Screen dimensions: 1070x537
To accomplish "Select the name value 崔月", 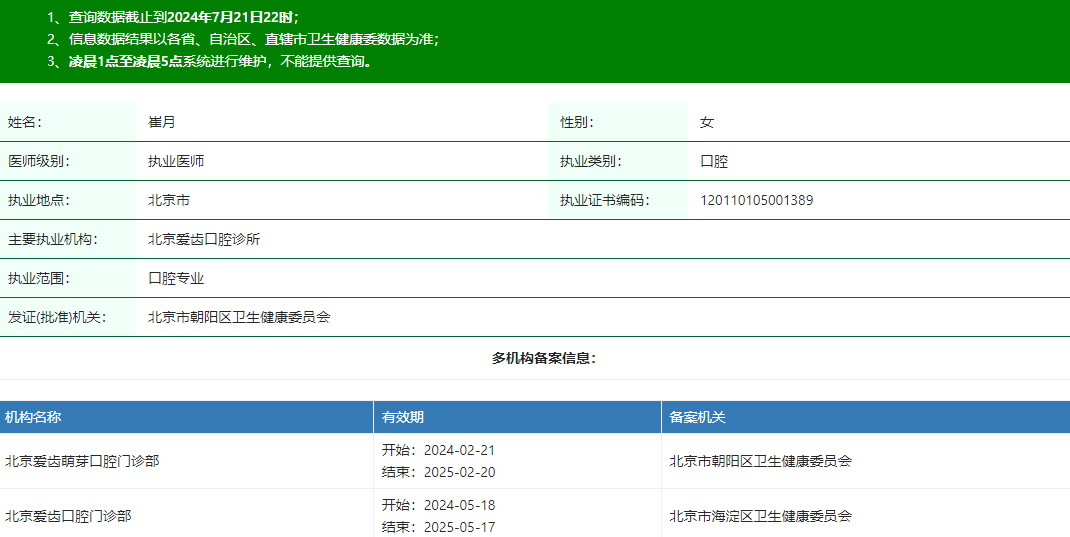I will click(x=162, y=122).
